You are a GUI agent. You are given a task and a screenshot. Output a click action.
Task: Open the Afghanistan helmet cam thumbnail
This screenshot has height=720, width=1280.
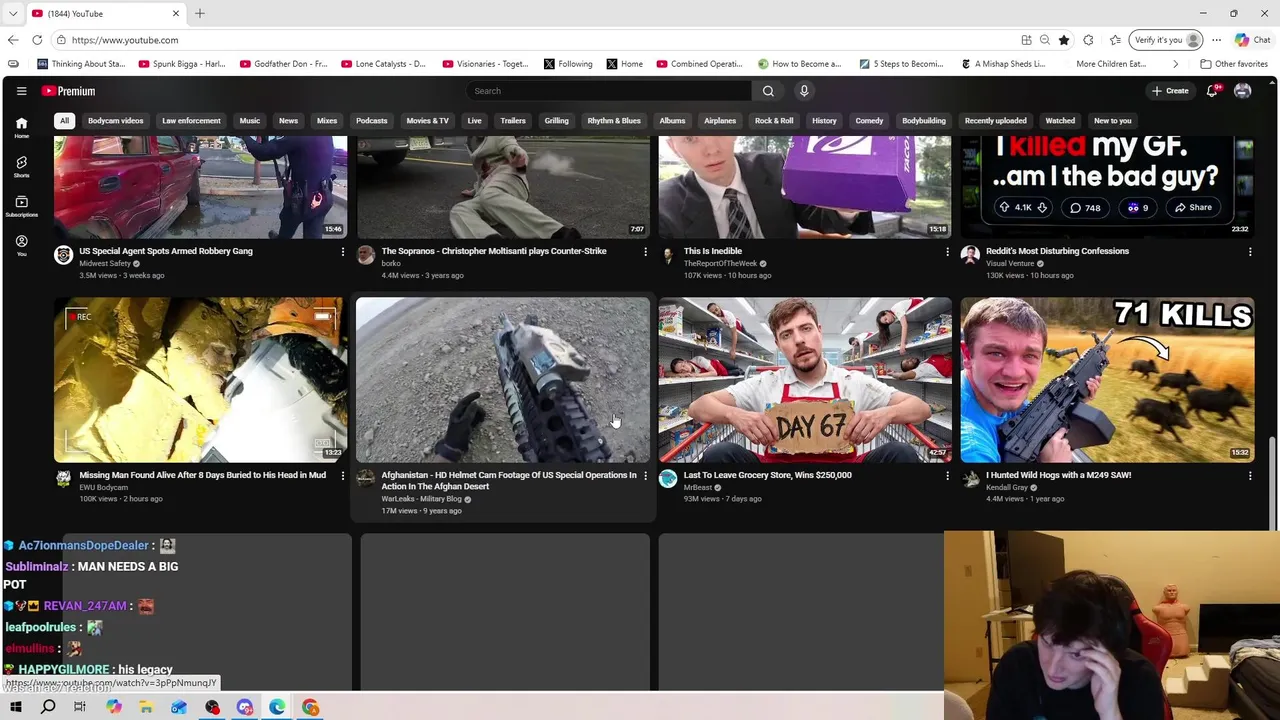503,379
